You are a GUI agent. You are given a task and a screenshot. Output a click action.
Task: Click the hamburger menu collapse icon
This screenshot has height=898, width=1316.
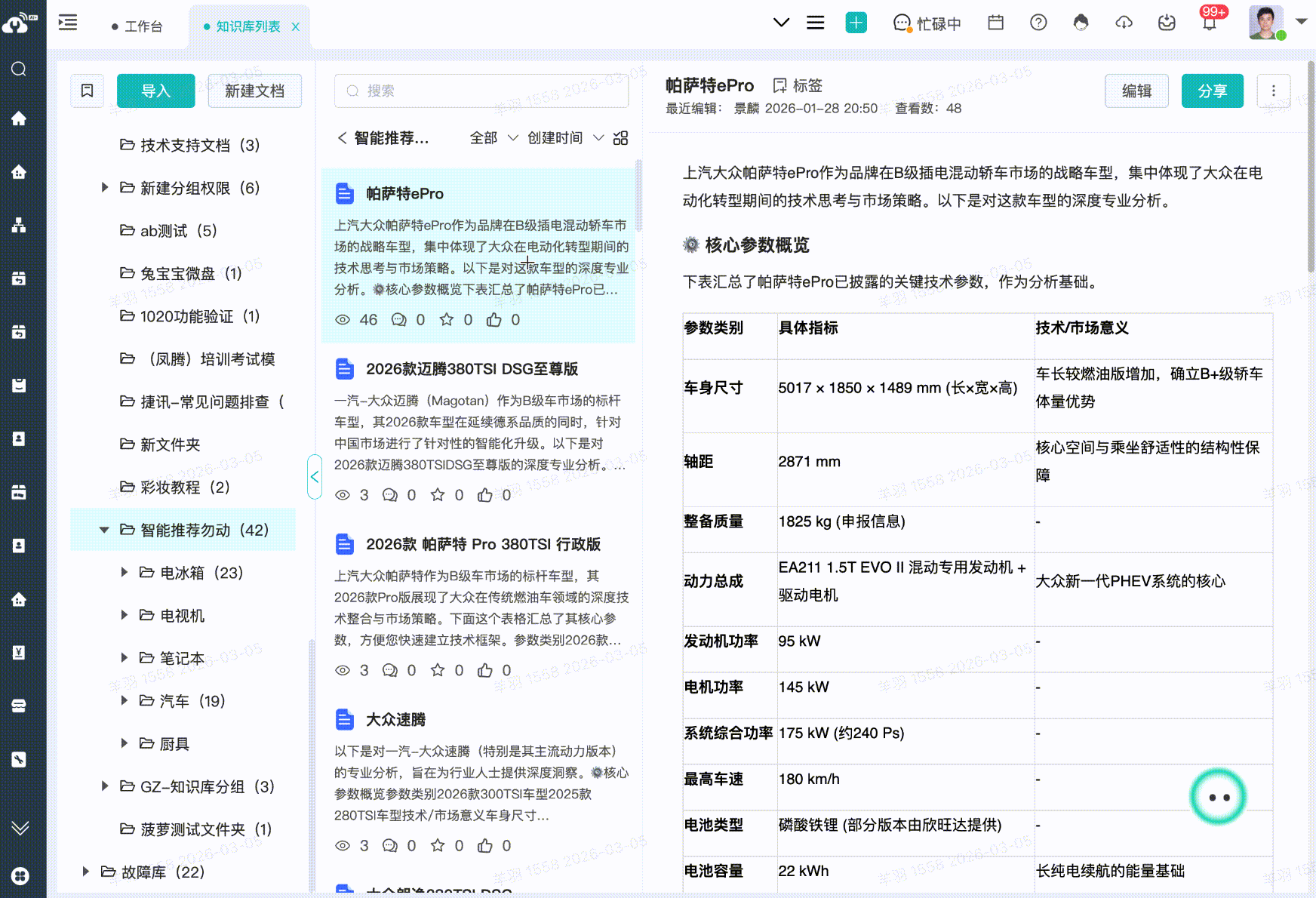coord(68,23)
